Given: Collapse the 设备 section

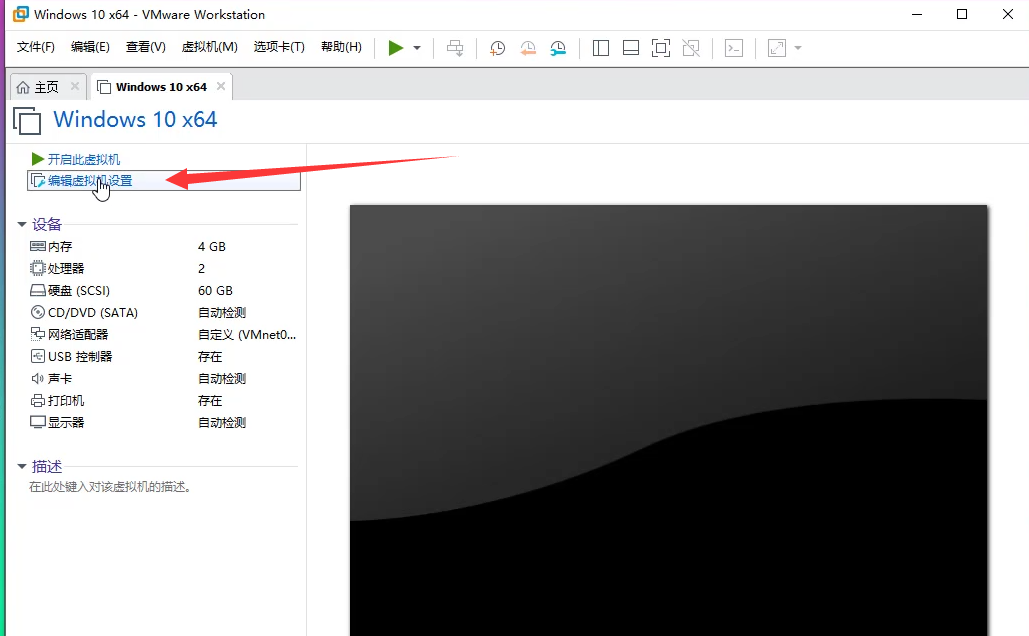Looking at the screenshot, I should 22,224.
